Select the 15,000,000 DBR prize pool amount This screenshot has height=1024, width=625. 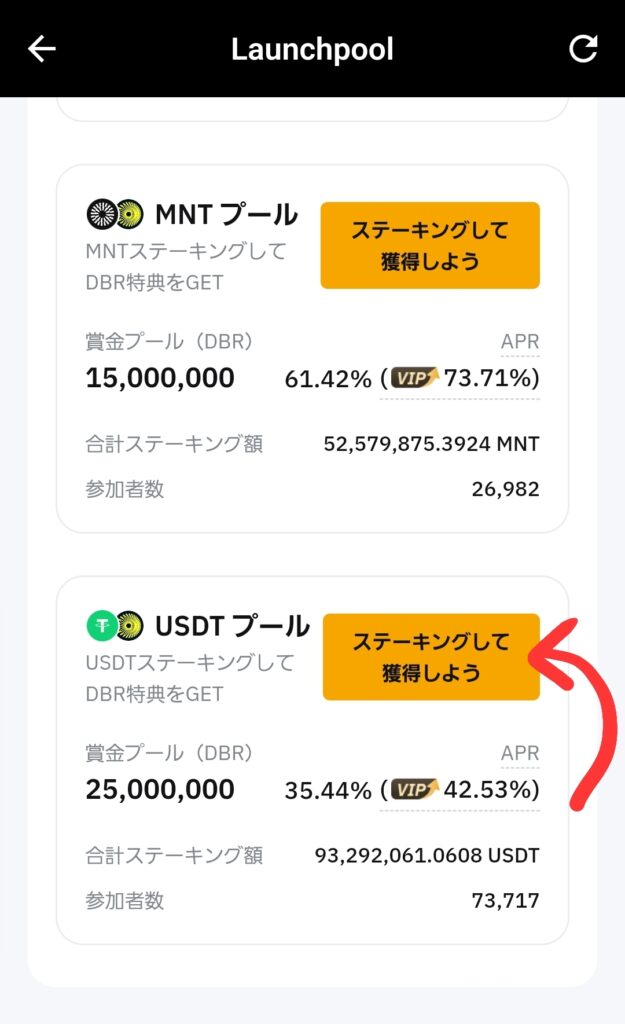point(160,378)
